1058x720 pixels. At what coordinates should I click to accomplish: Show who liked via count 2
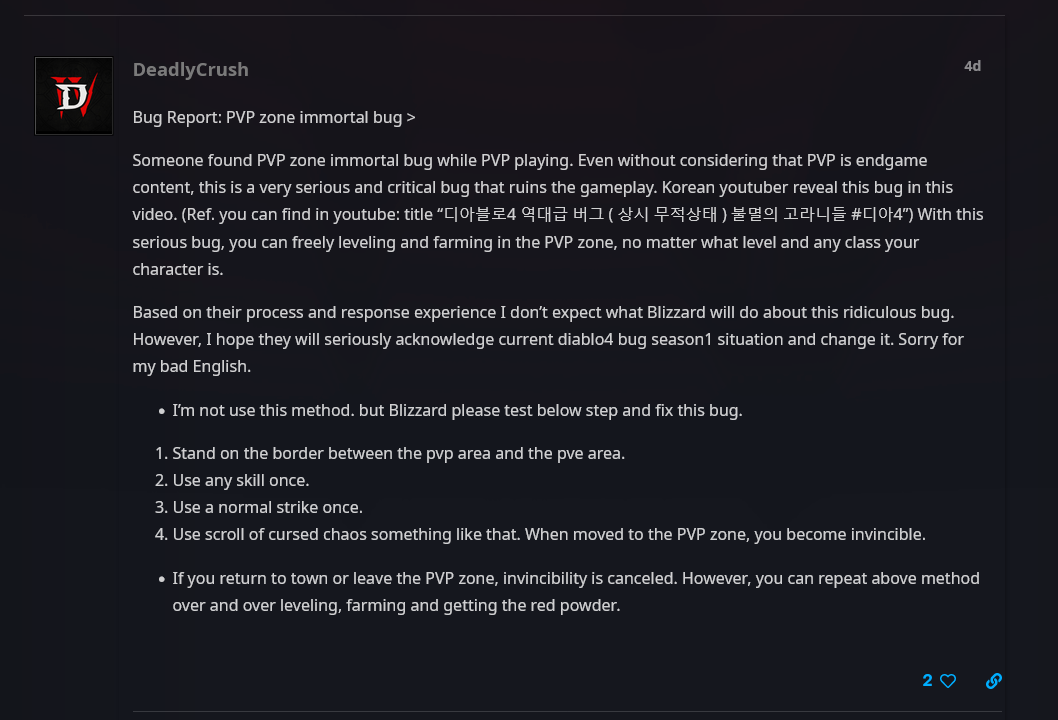927,681
